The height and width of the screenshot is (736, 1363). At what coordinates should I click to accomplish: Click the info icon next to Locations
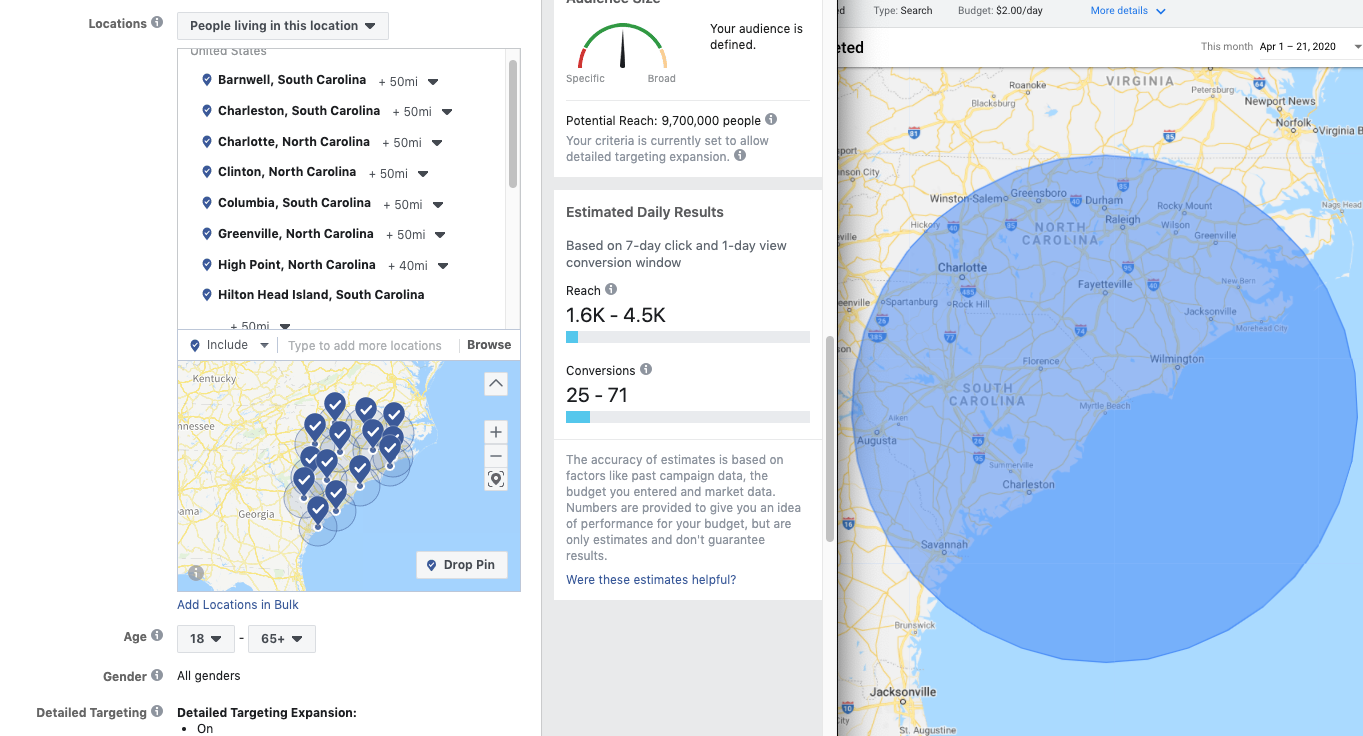click(157, 23)
